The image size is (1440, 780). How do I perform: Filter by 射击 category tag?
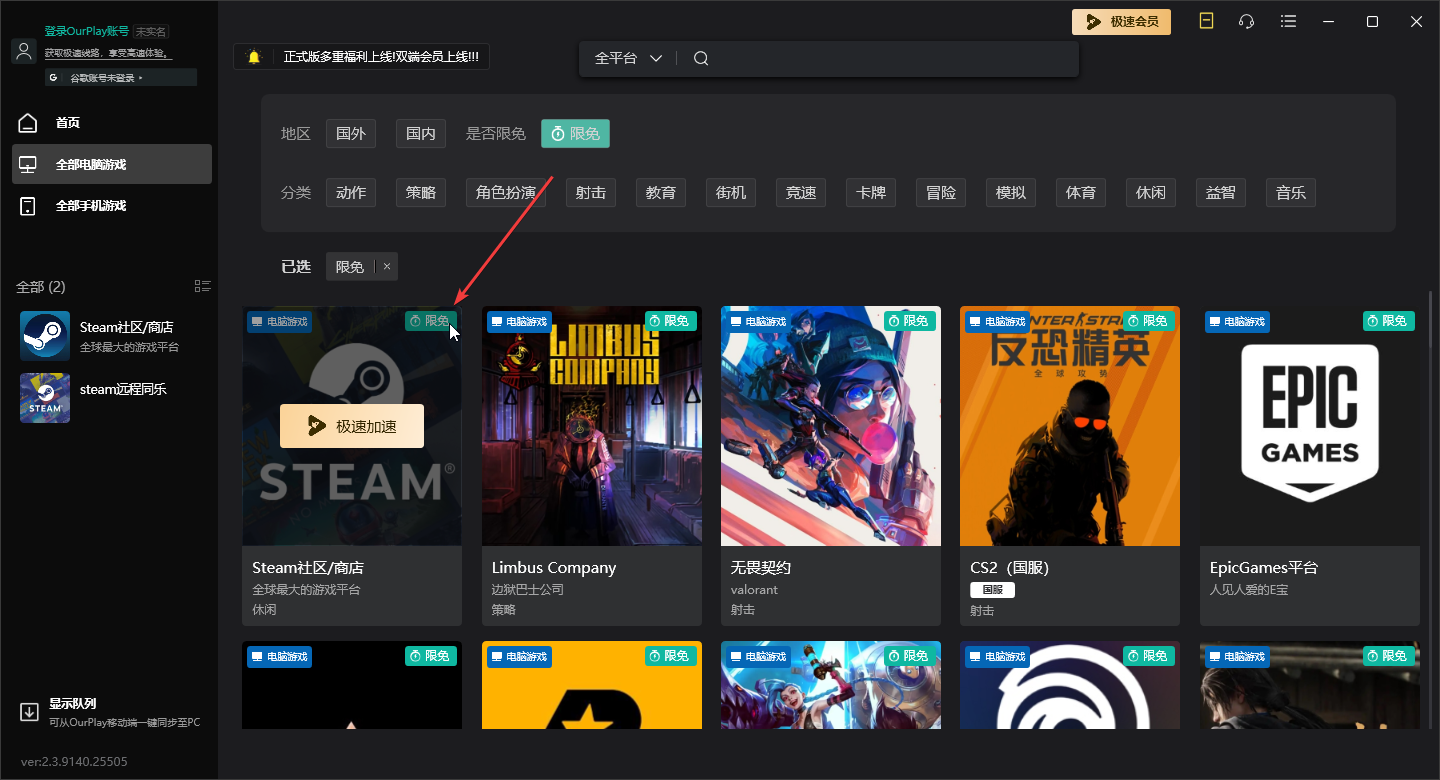[x=590, y=192]
